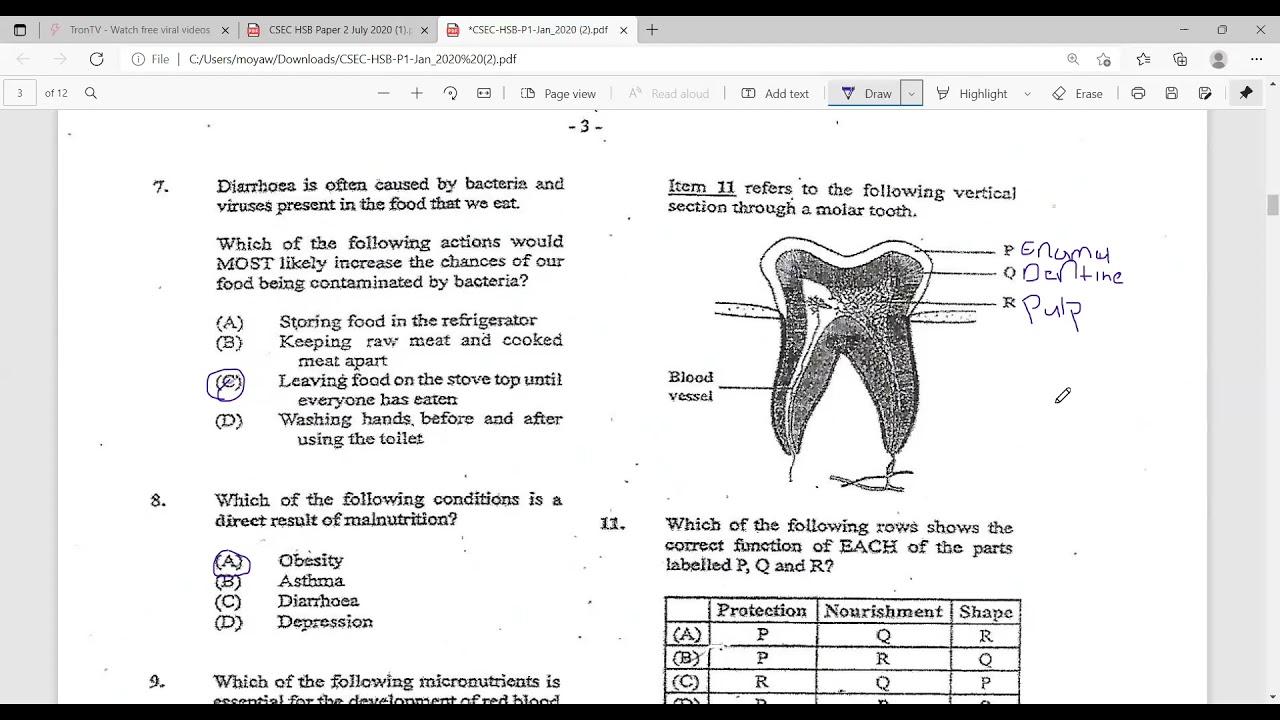
Task: Expand the Highlight color dropdown
Action: 1027,93
